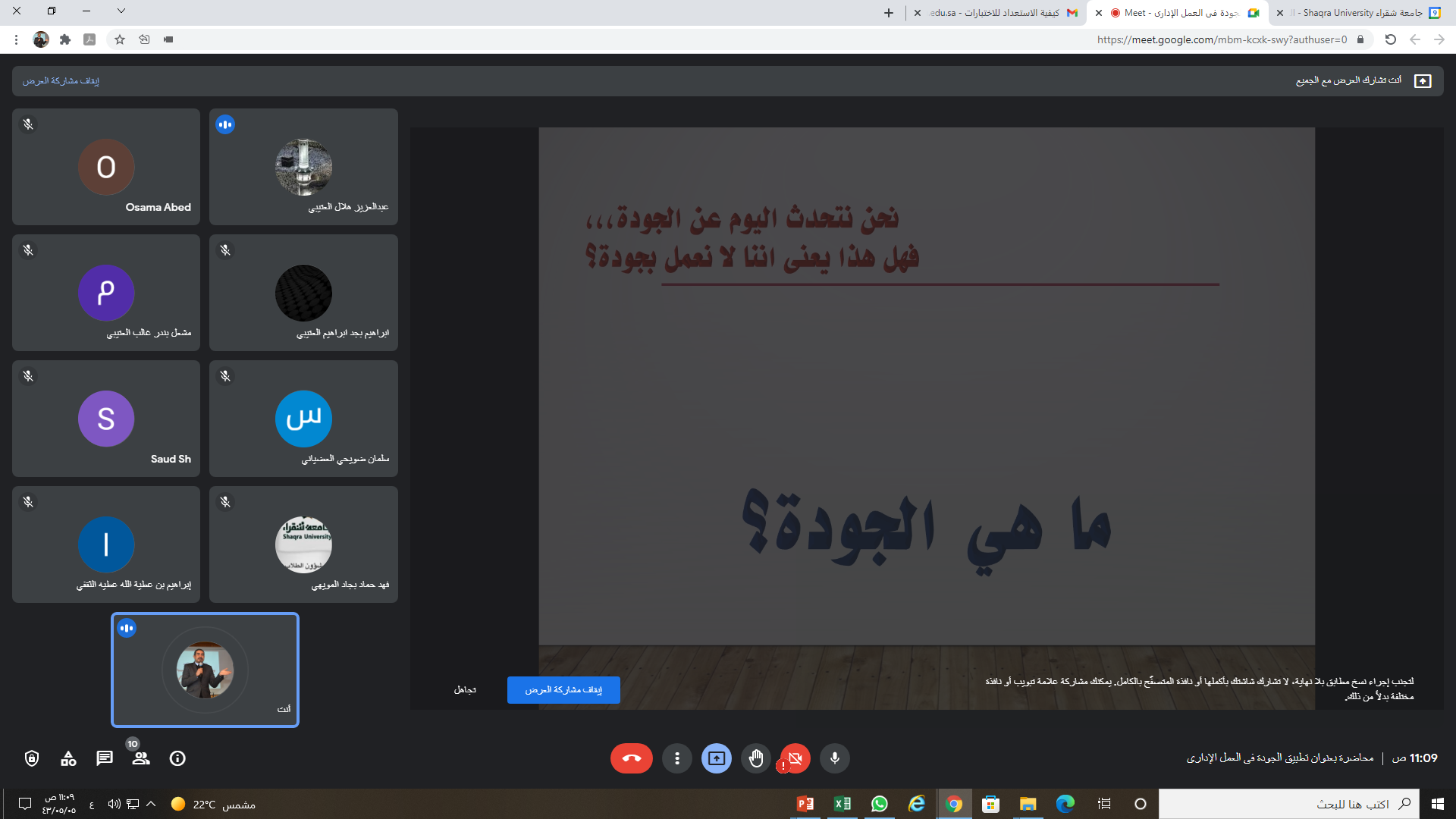Click the blue stop presenting button
Viewport: 1456px width, 819px height.
tap(563, 690)
